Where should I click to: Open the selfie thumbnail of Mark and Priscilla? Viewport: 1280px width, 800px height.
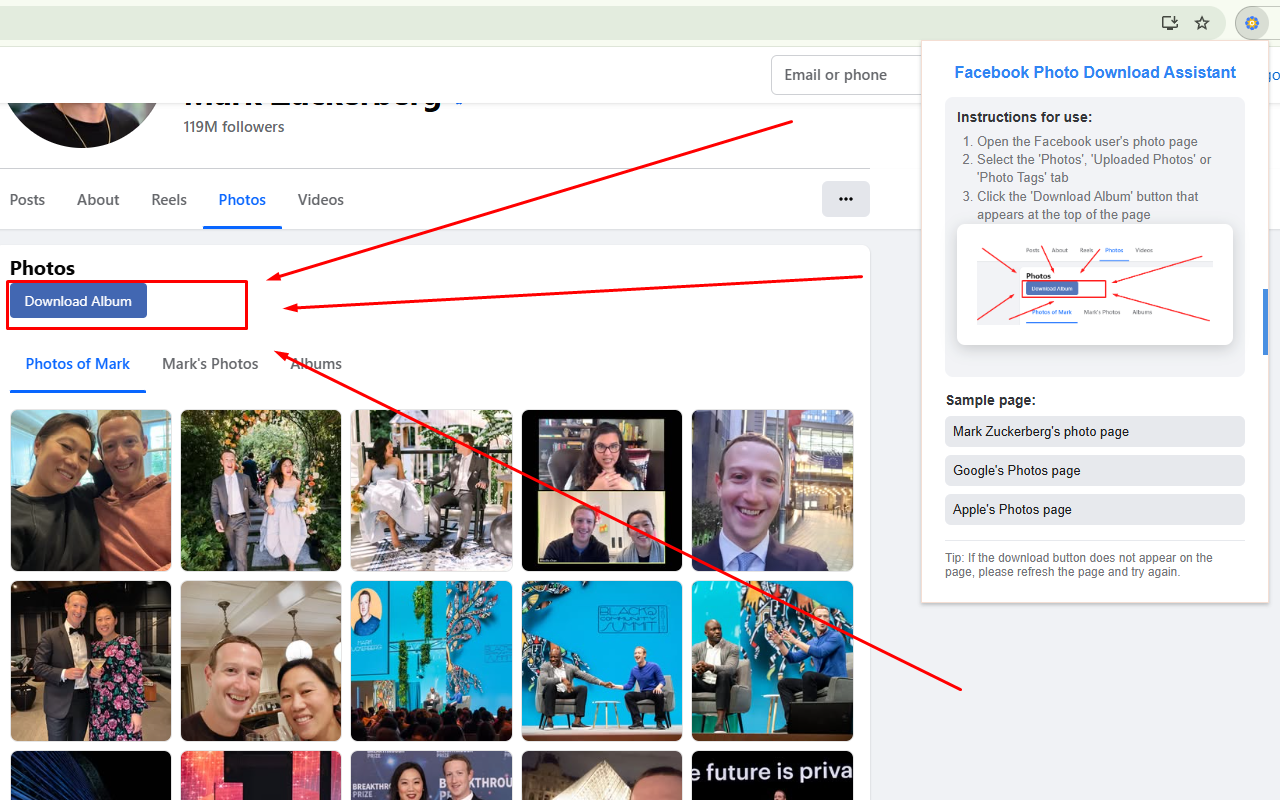point(90,490)
